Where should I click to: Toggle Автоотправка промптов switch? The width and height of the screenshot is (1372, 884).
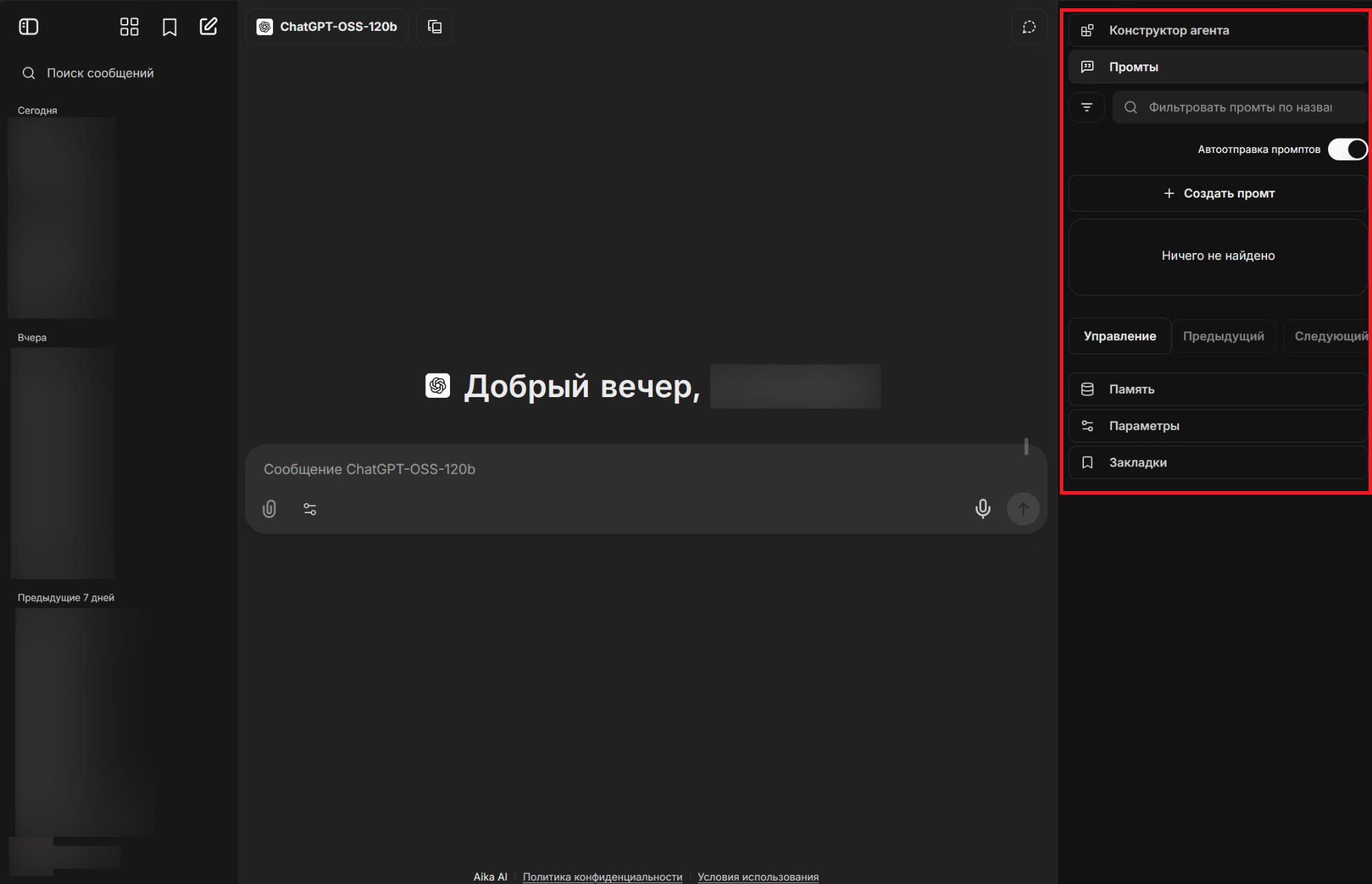tap(1347, 149)
